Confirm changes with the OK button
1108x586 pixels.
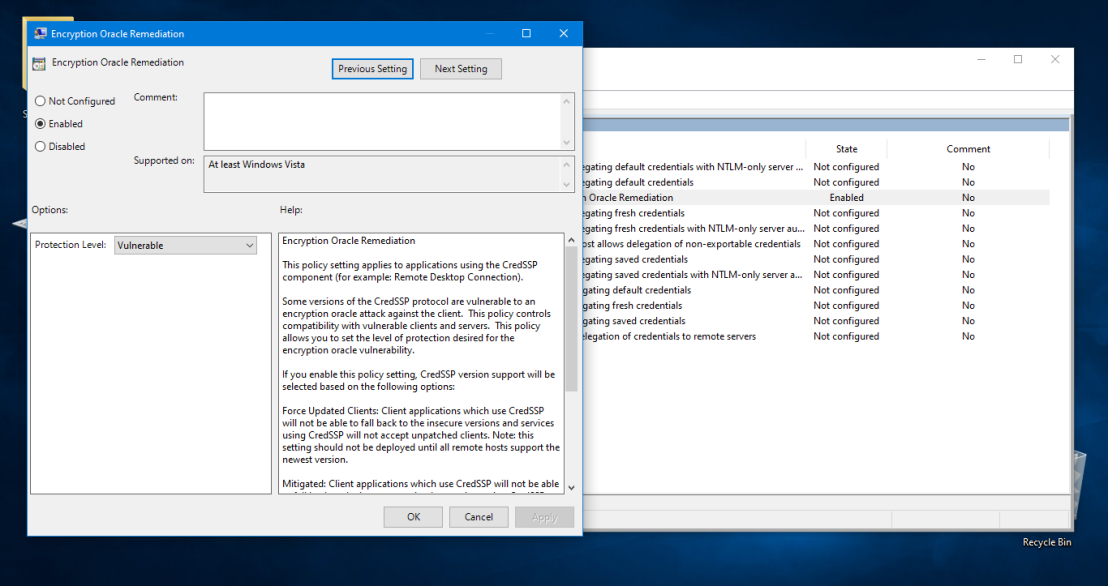tap(412, 516)
